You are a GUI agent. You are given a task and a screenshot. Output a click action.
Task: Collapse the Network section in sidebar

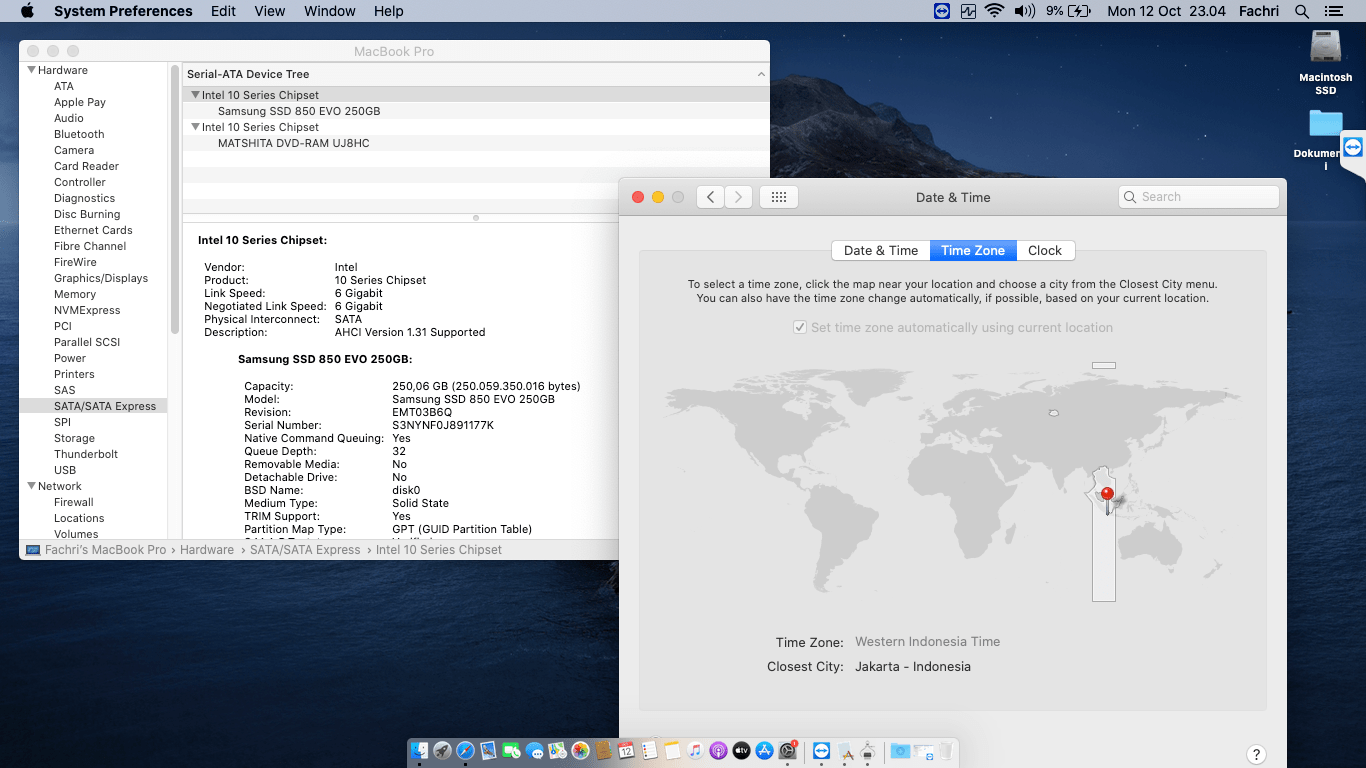[31, 486]
